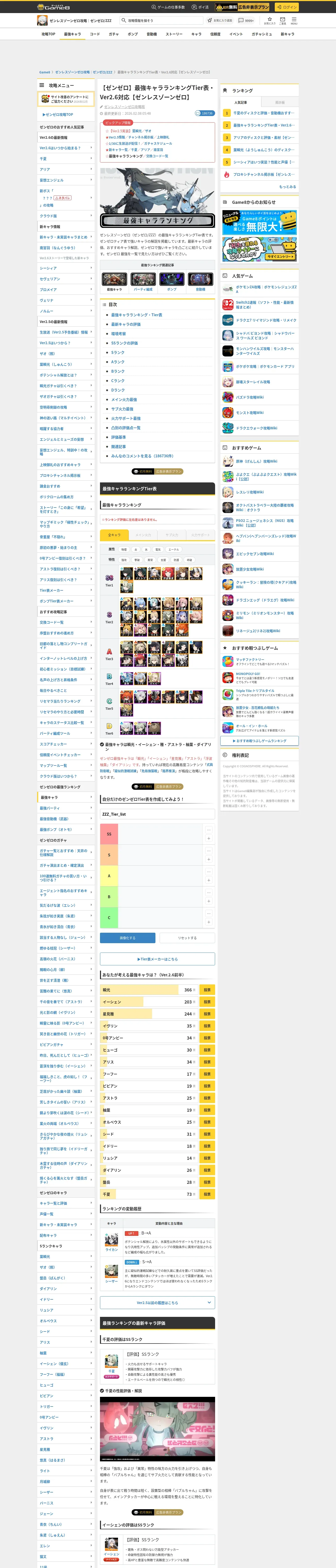The image size is (336, 1568).
Task: Open the 最強キャラランキング banner image
Action: [157, 198]
